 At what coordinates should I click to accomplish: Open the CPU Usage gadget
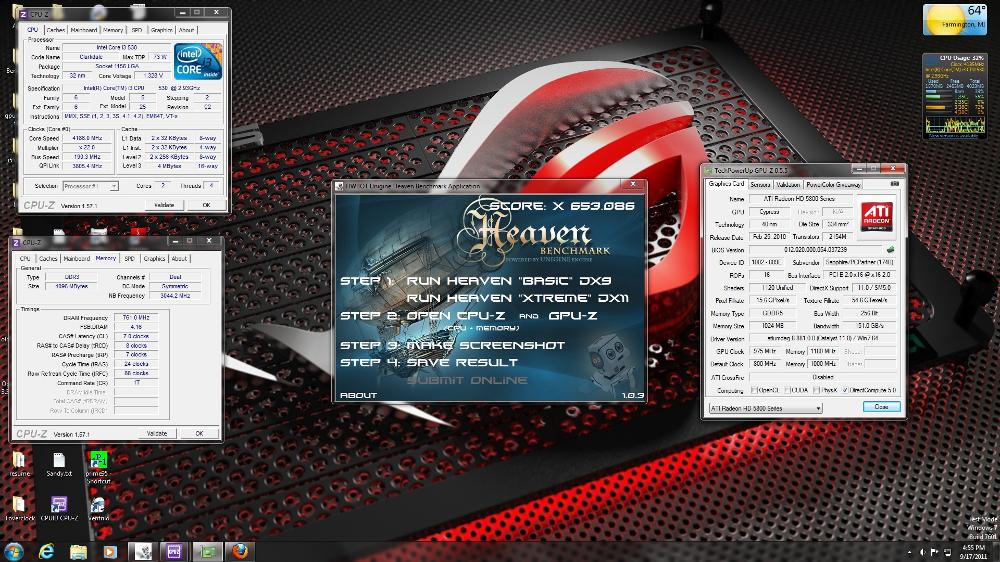click(x=955, y=96)
